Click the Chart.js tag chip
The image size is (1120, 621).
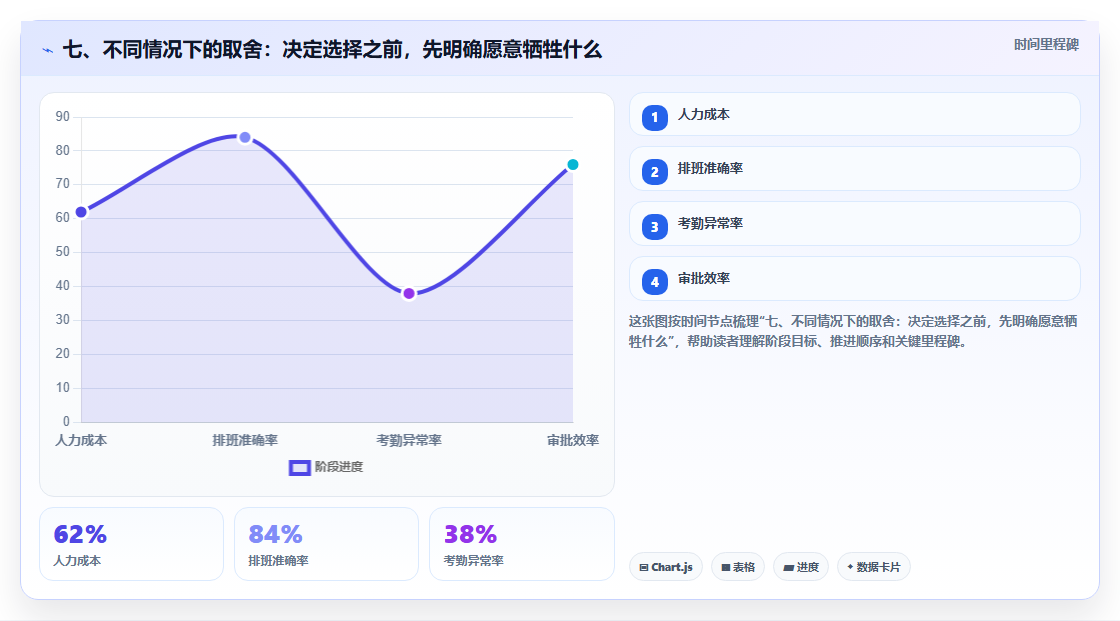[x=666, y=567]
